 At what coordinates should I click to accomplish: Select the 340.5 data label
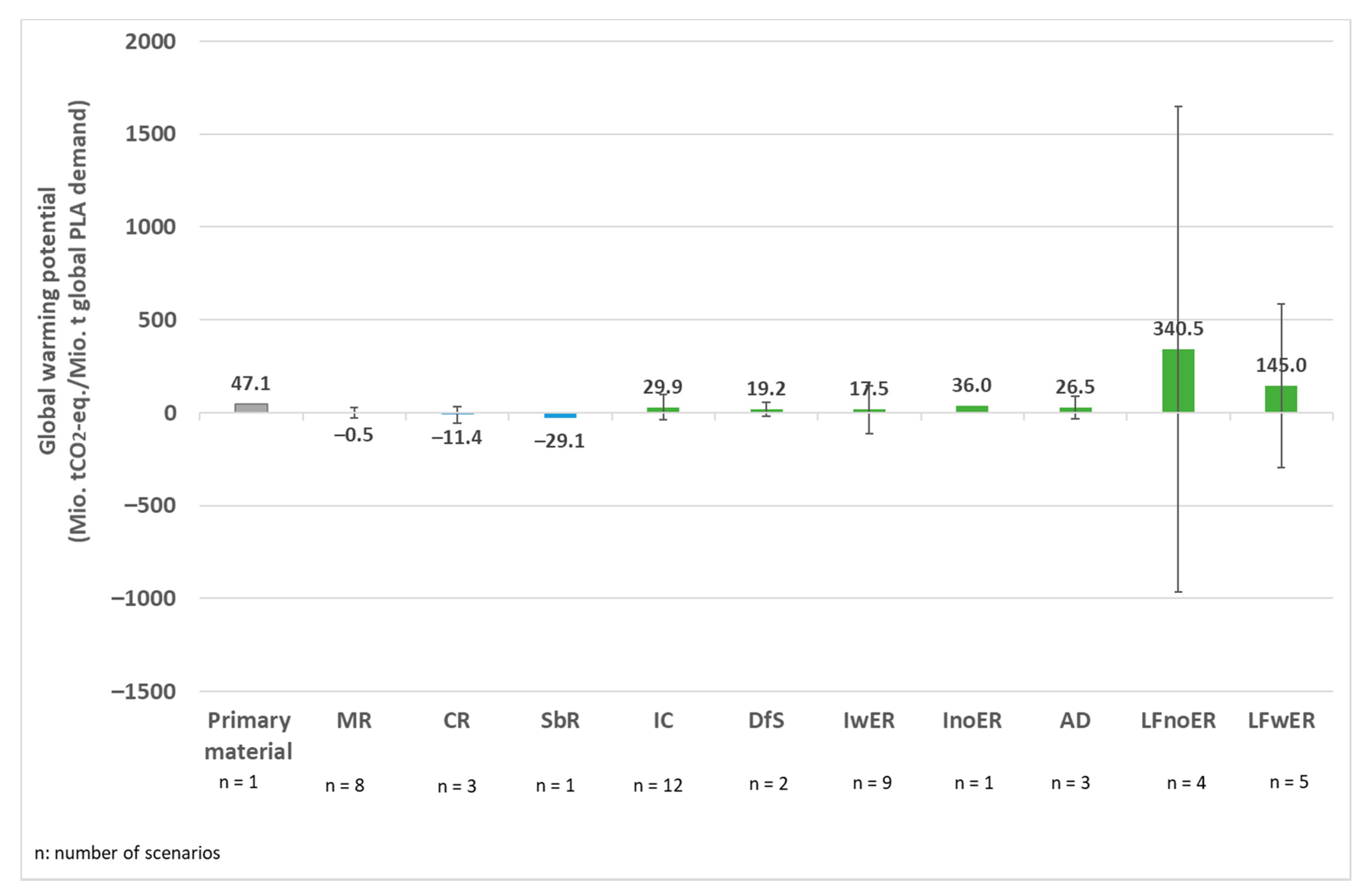(1178, 329)
